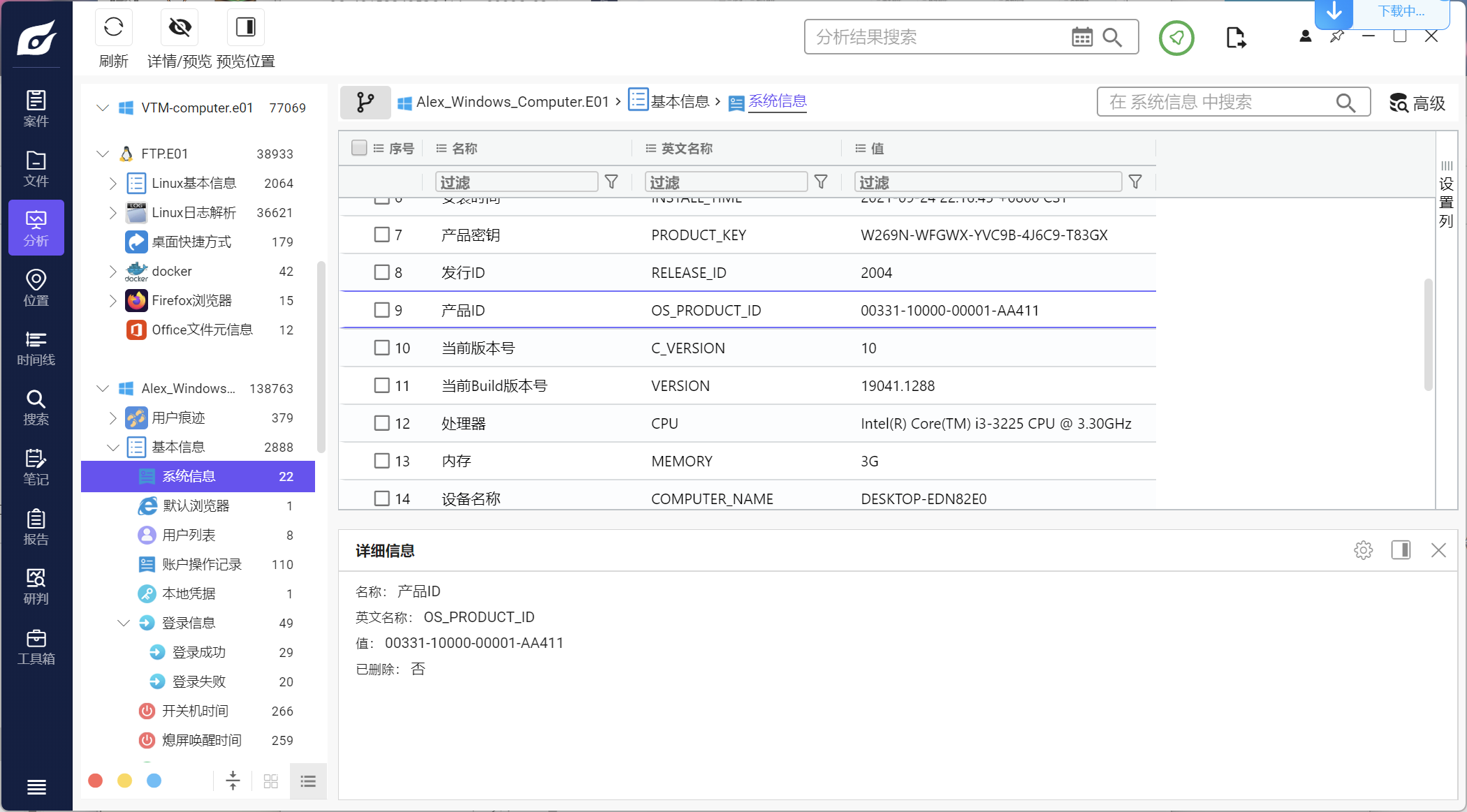1467x812 pixels.
Task: Toggle detail panel position icon
Action: (1401, 550)
